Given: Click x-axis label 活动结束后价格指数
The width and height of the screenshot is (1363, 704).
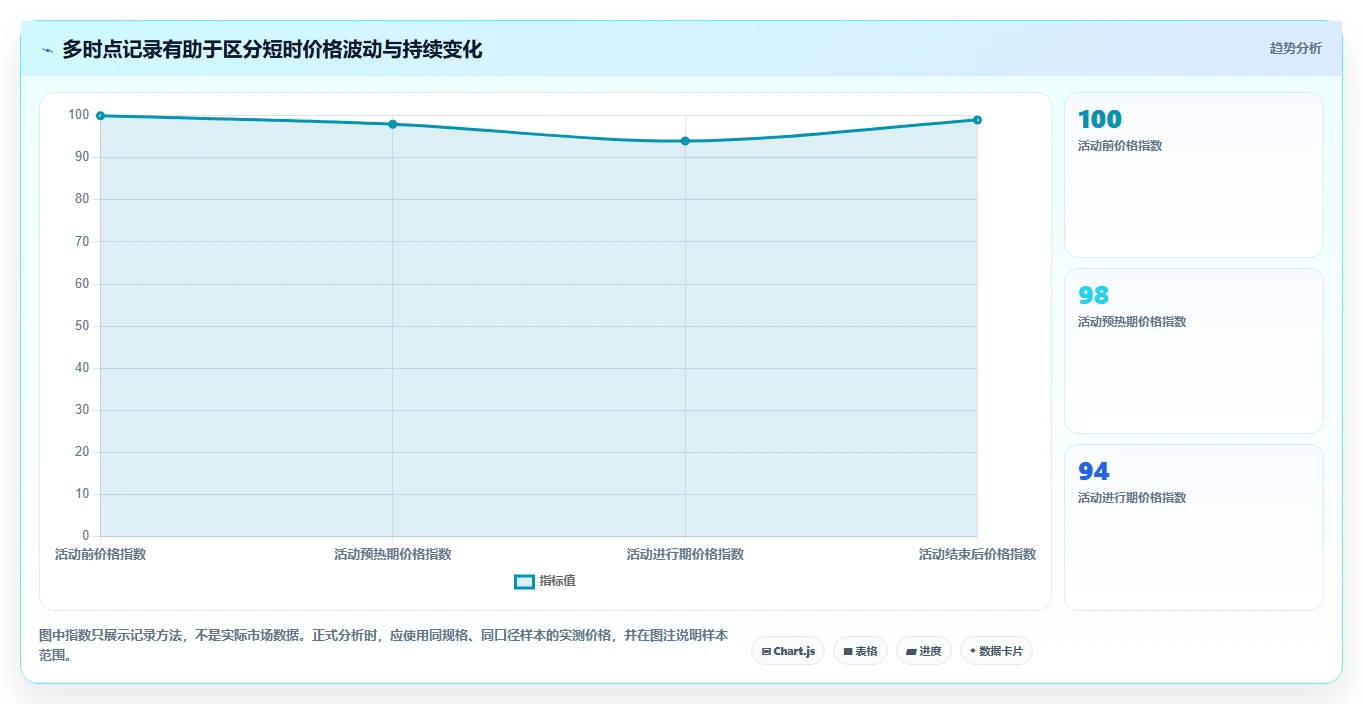Looking at the screenshot, I should 977,554.
